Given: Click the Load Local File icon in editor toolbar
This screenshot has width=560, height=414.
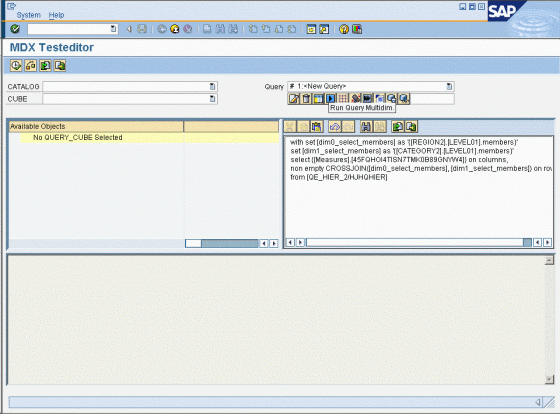Looking at the screenshot, I should [398, 126].
